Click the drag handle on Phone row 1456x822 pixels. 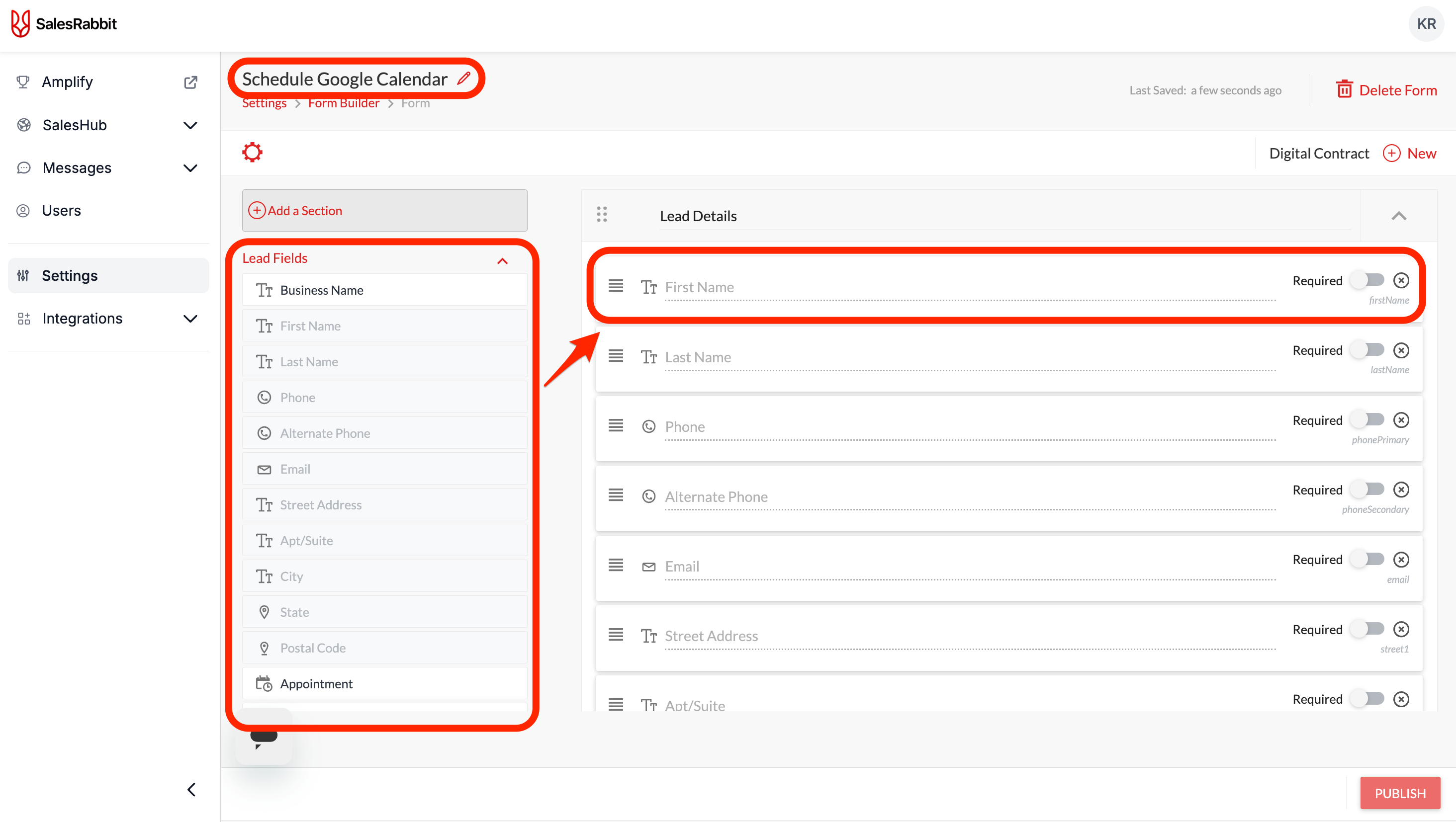[x=616, y=426]
